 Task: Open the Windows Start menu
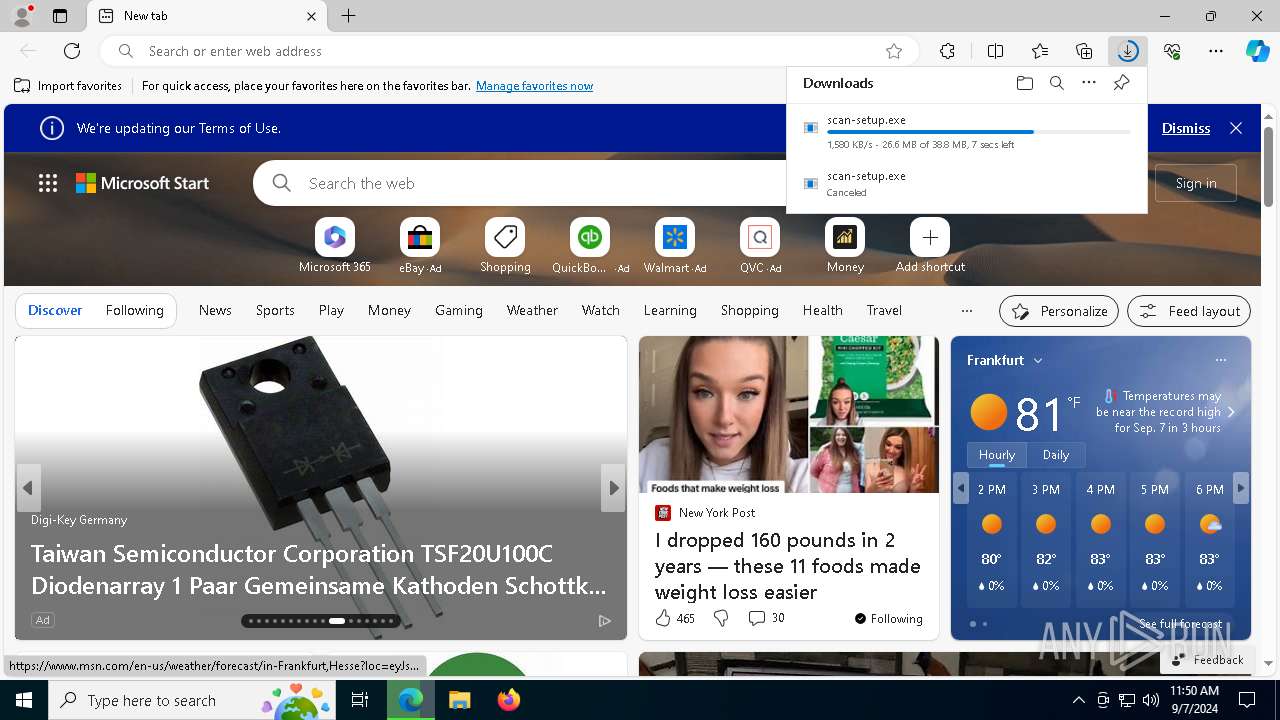coord(24,700)
